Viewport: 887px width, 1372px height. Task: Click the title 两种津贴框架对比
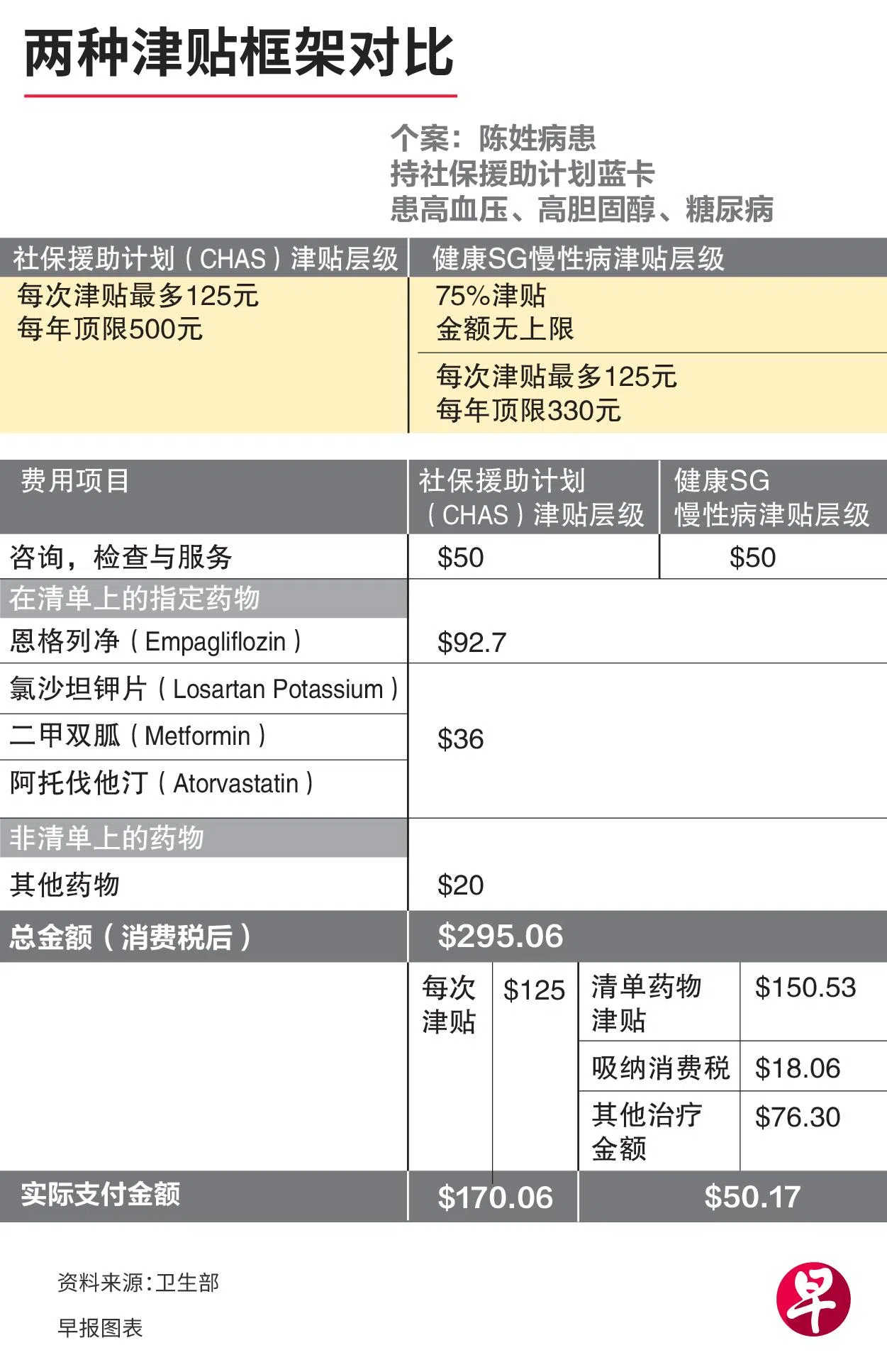click(239, 54)
